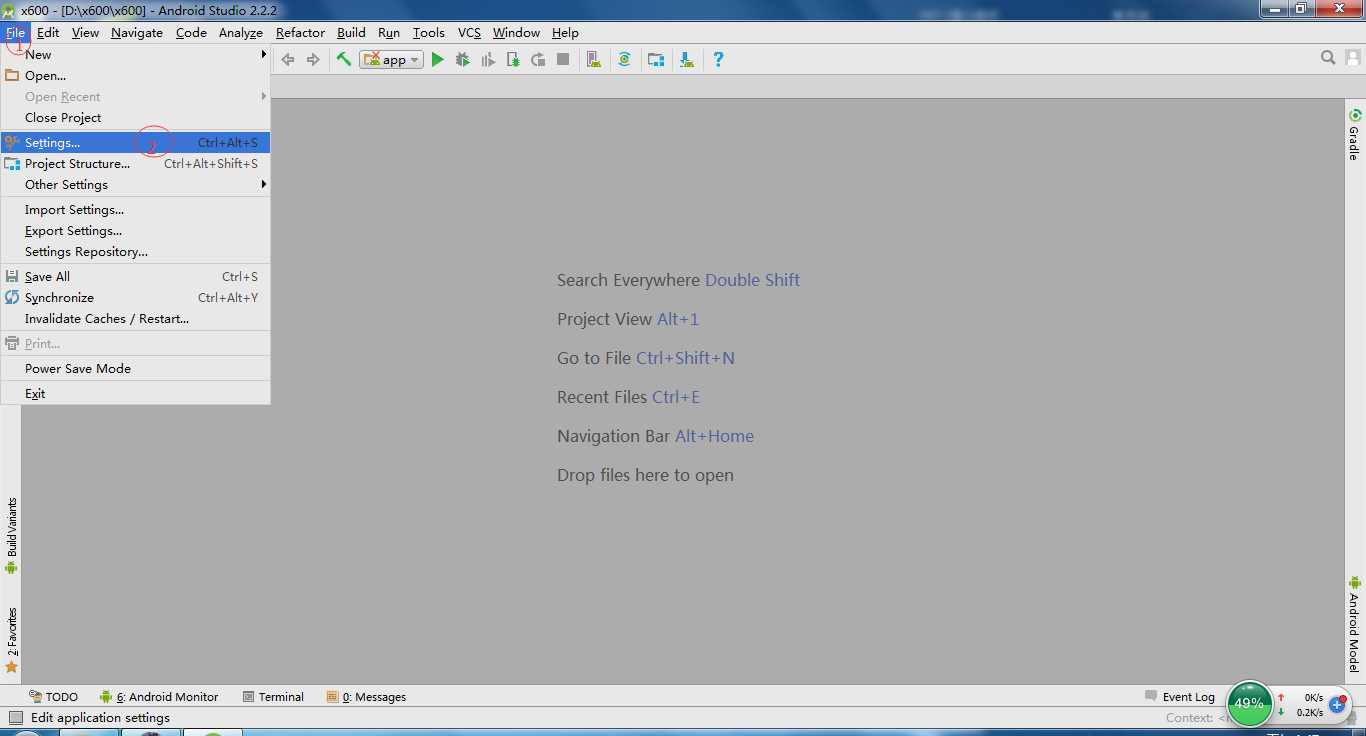Choose Invalidate Caches / Restart...
Viewport: 1366px width, 736px height.
pyautogui.click(x=135, y=319)
